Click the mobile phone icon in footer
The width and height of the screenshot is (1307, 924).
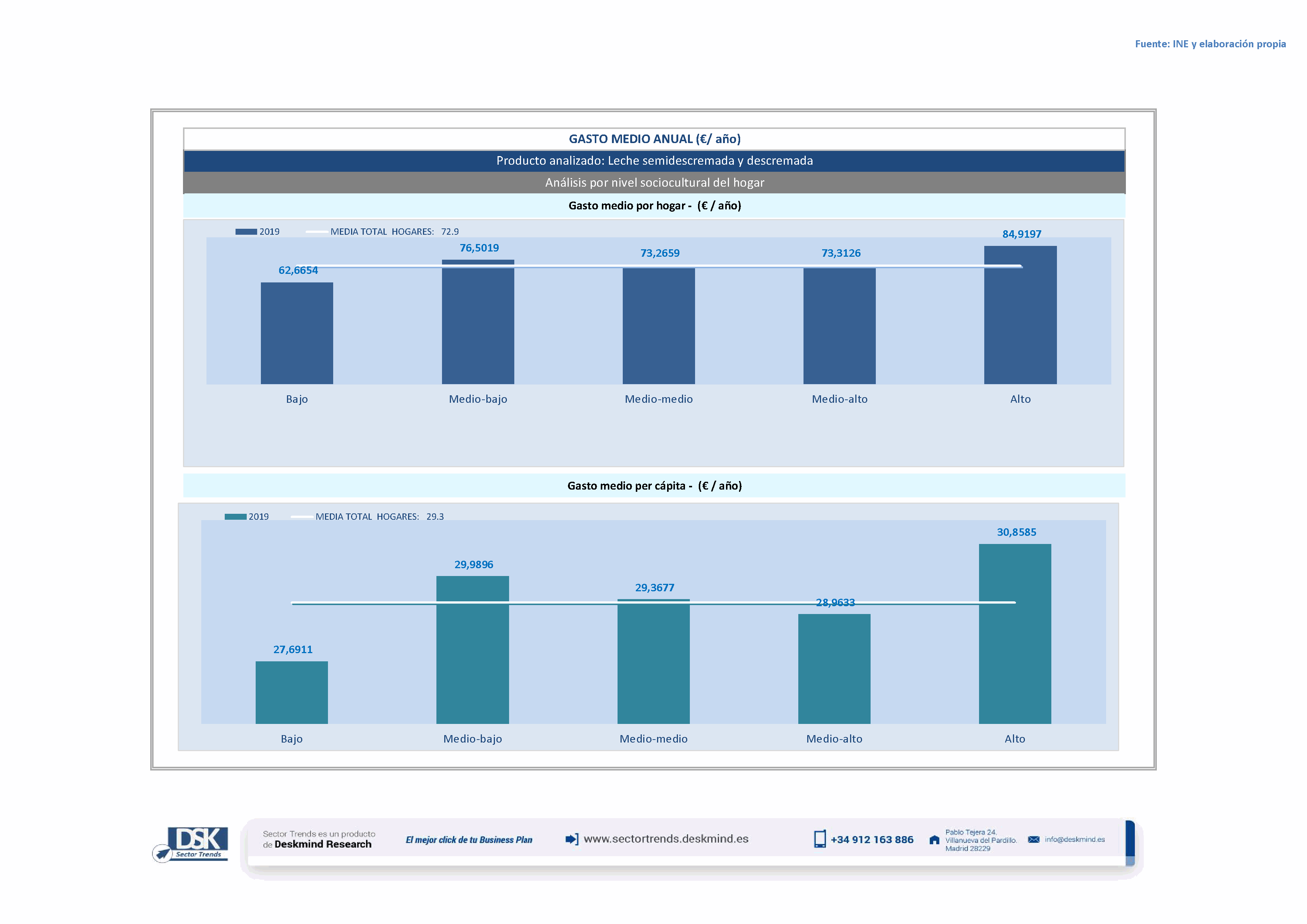coord(820,839)
